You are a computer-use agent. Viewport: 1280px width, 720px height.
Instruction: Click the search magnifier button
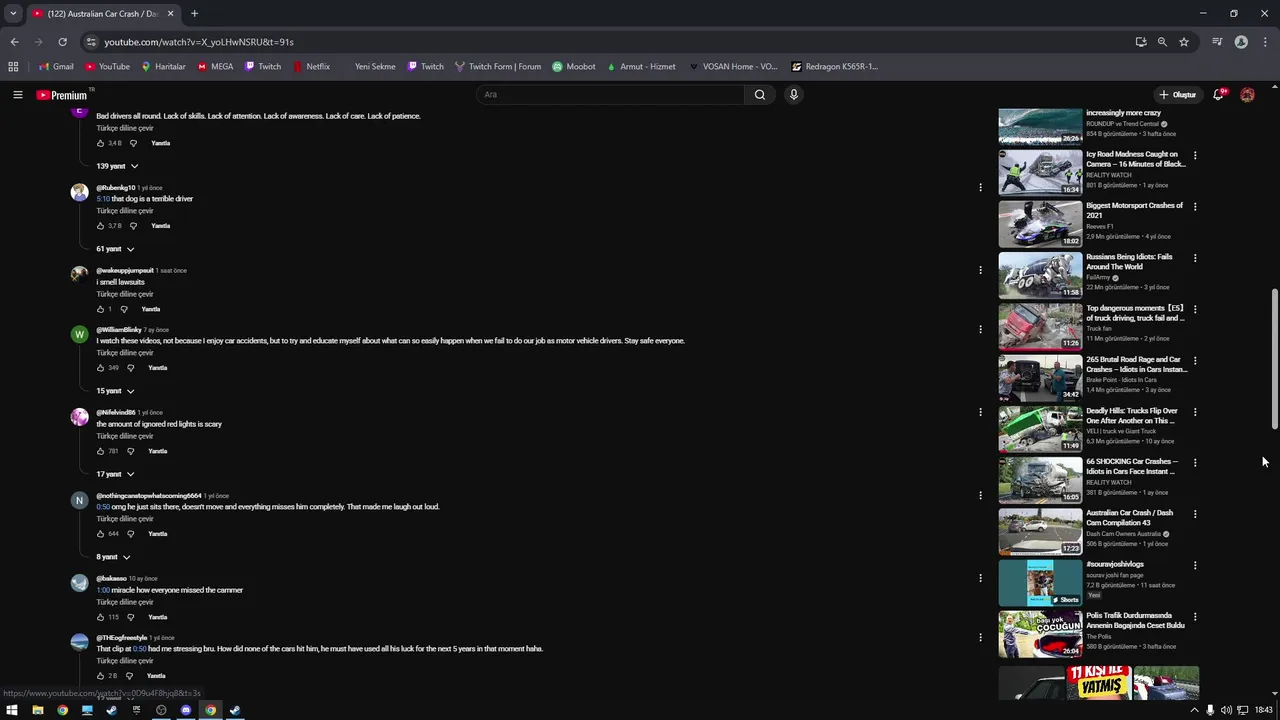[760, 95]
